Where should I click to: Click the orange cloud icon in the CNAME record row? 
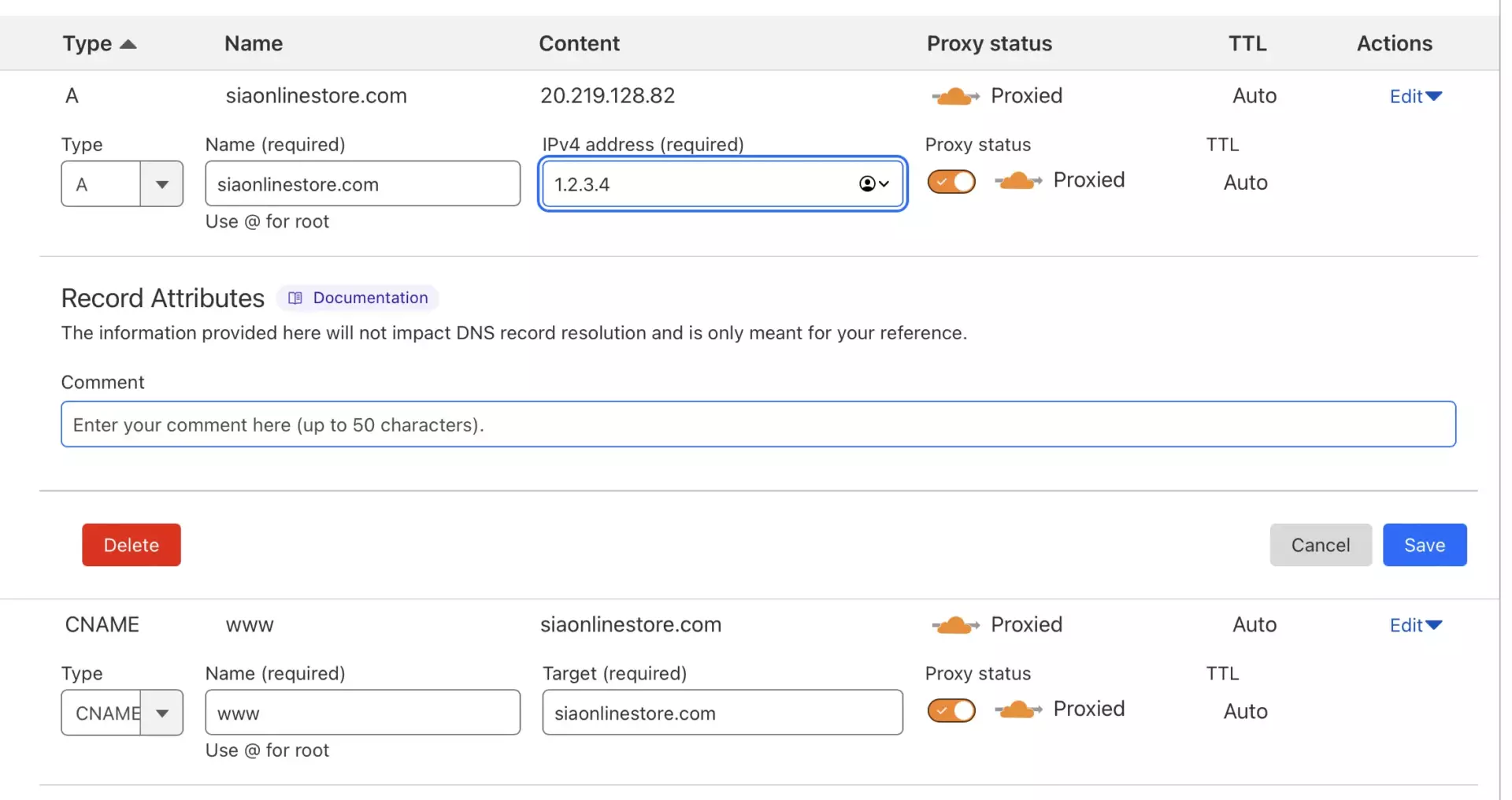(x=954, y=625)
